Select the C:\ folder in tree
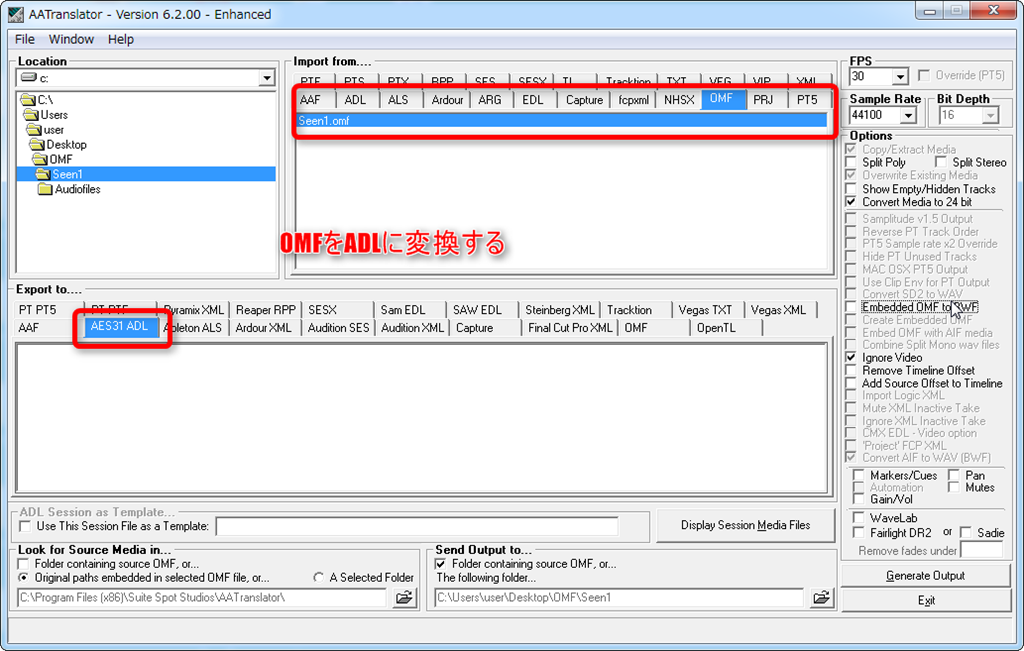This screenshot has width=1024, height=651. point(37,100)
